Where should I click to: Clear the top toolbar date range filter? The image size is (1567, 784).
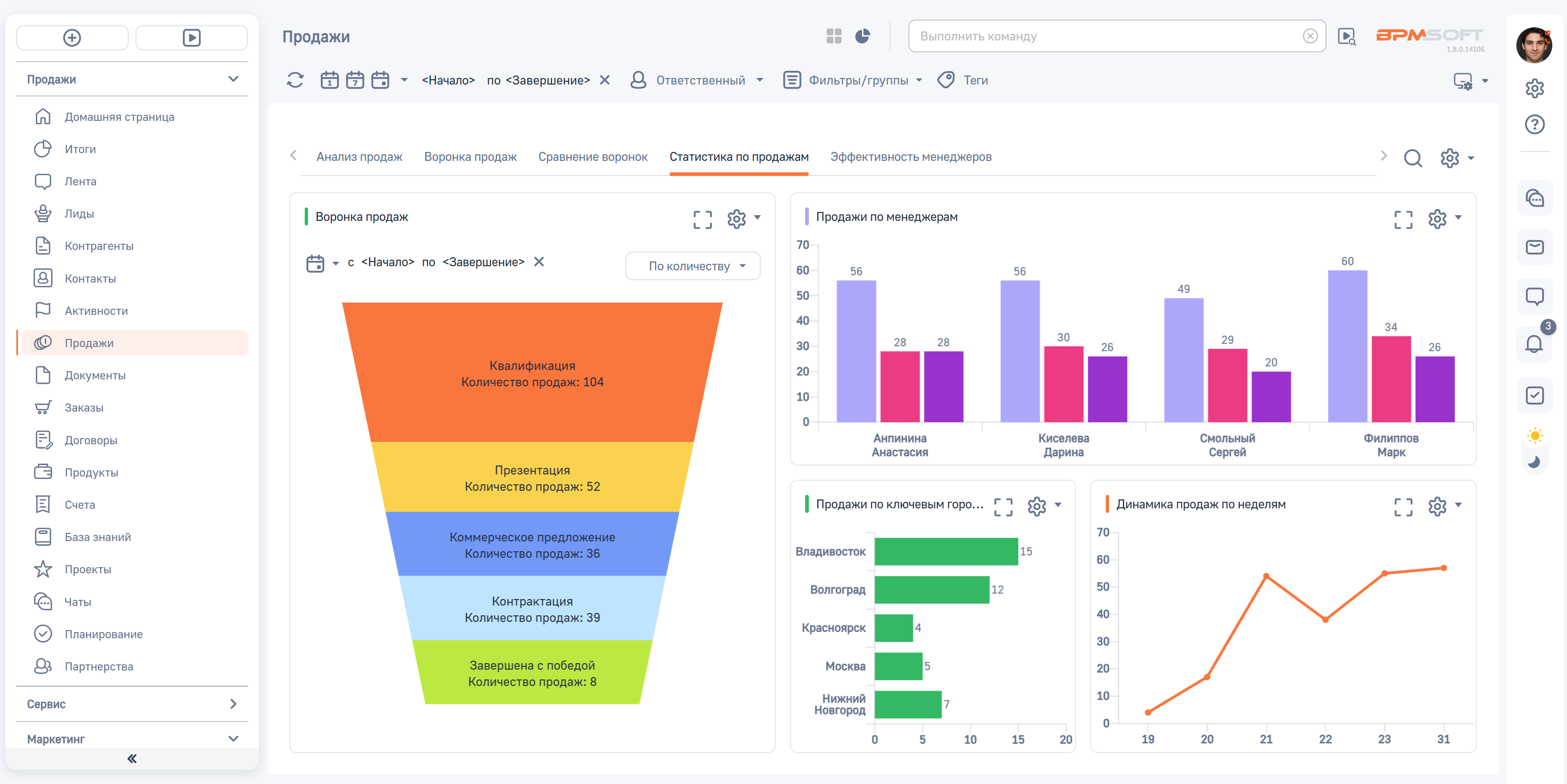coord(605,80)
